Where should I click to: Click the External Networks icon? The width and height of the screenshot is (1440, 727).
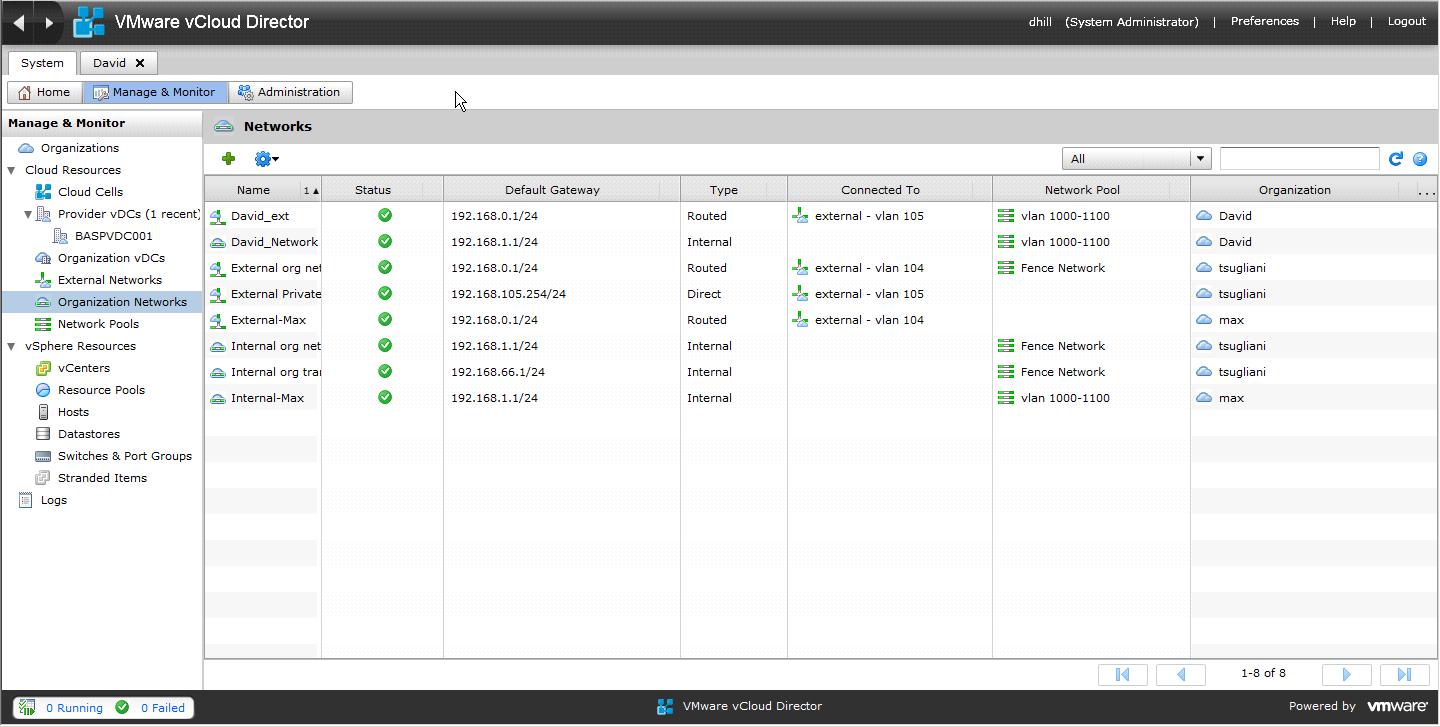pyautogui.click(x=43, y=280)
